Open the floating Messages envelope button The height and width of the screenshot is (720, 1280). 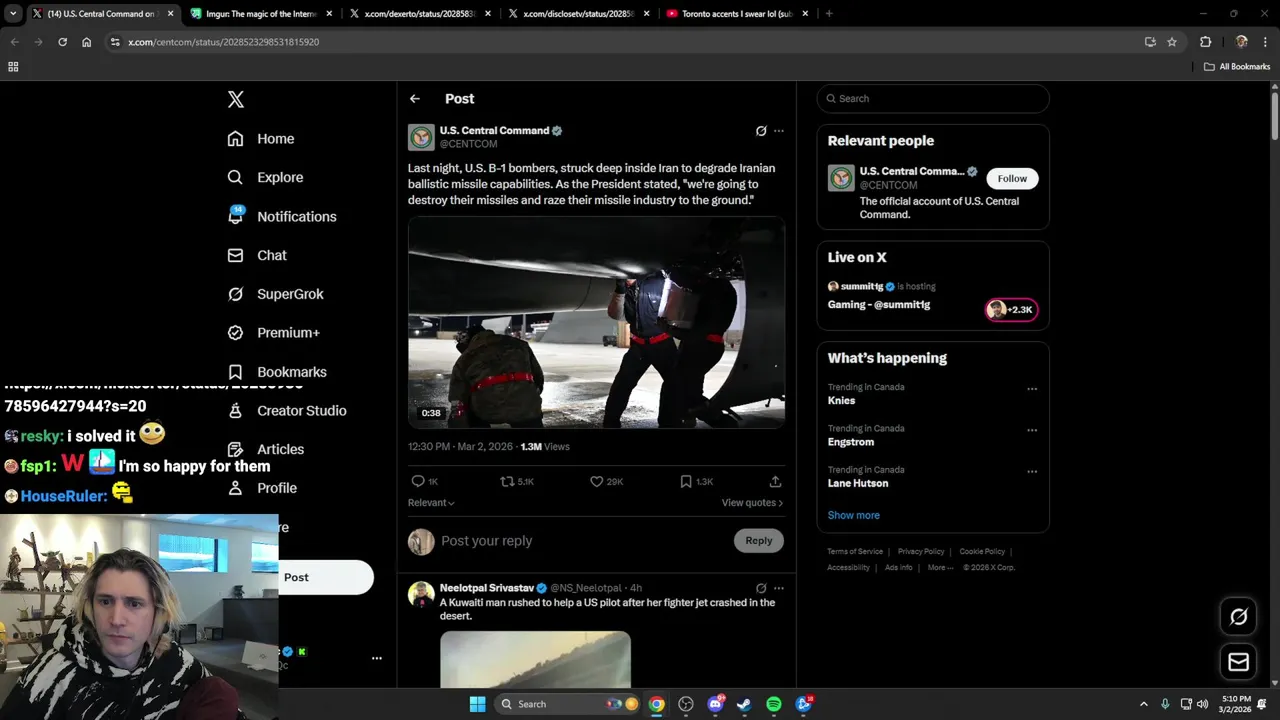[1238, 662]
